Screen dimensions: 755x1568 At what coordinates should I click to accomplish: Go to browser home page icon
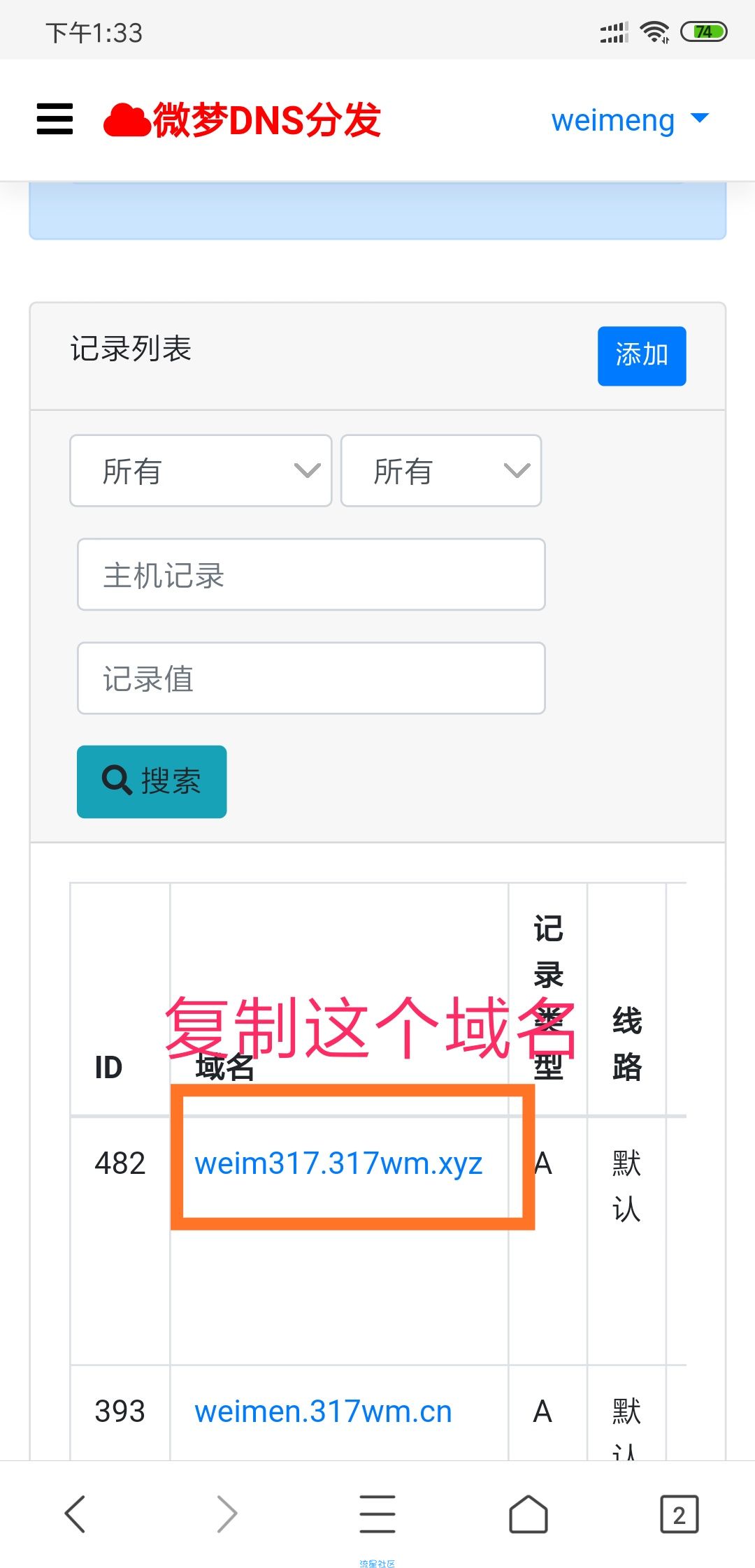[528, 1514]
